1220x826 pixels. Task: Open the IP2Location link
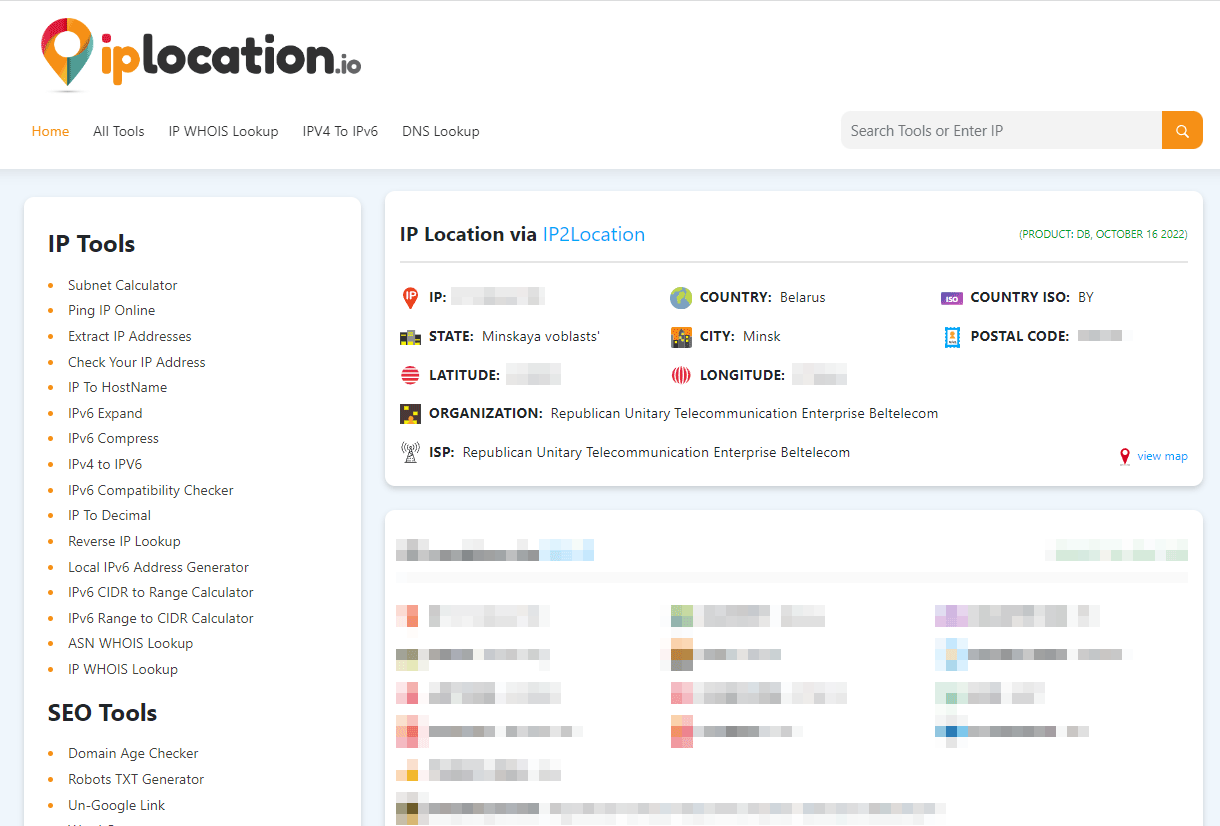(x=594, y=234)
